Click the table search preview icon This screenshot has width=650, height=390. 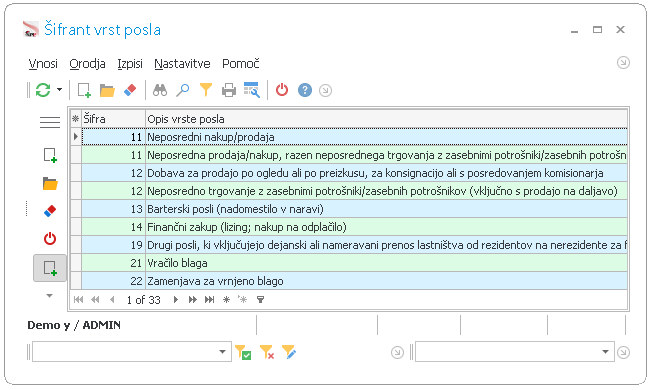(252, 90)
